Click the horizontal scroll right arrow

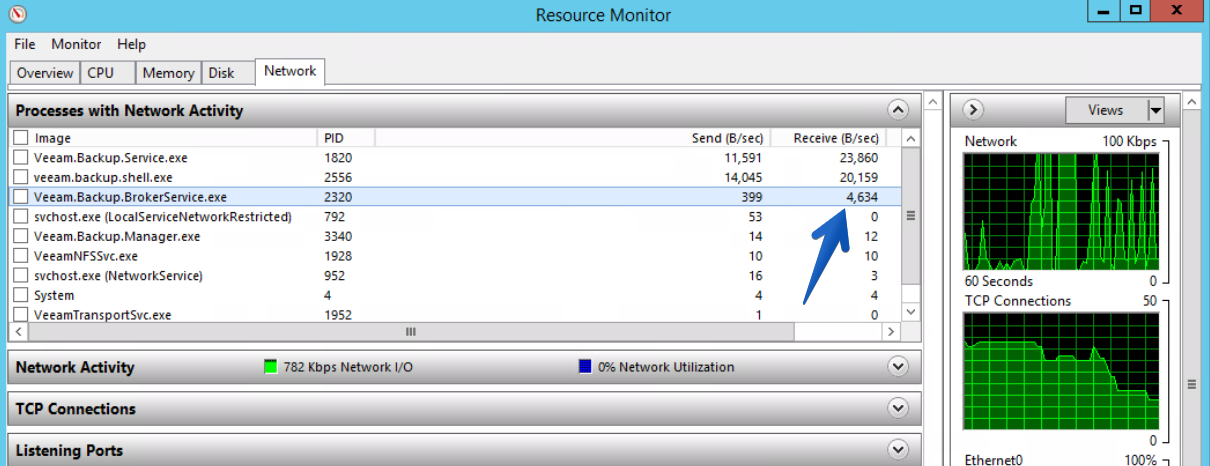(x=894, y=331)
